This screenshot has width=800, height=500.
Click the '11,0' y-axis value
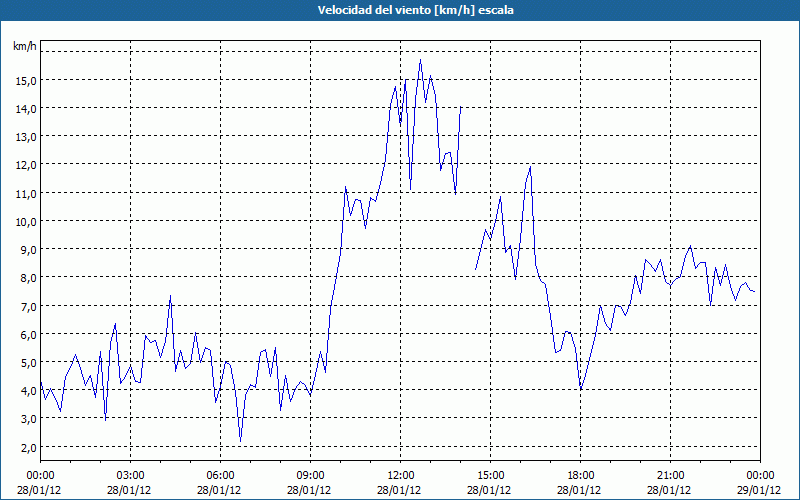click(x=26, y=194)
